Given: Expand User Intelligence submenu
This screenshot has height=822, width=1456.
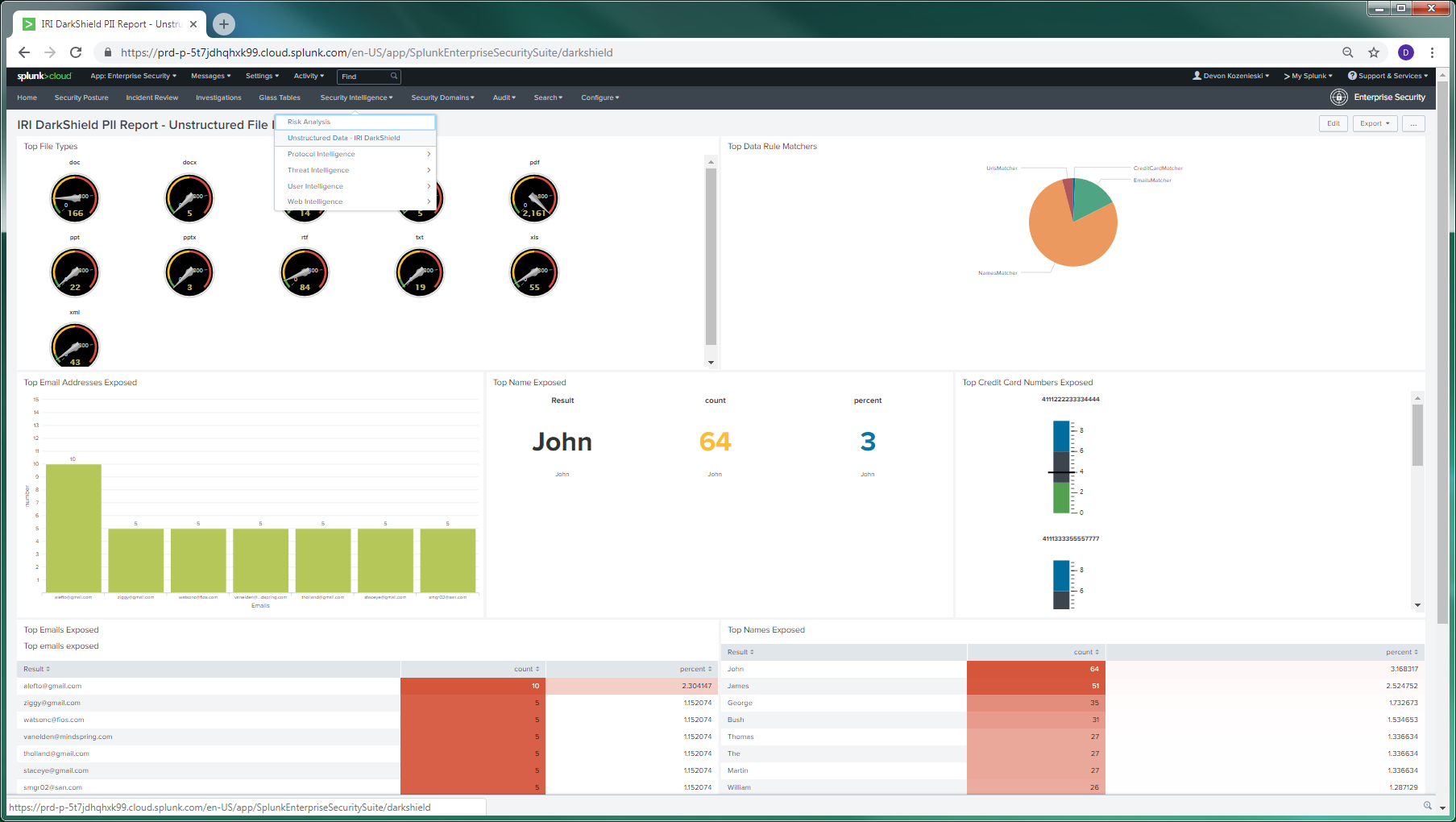Looking at the screenshot, I should tap(355, 186).
